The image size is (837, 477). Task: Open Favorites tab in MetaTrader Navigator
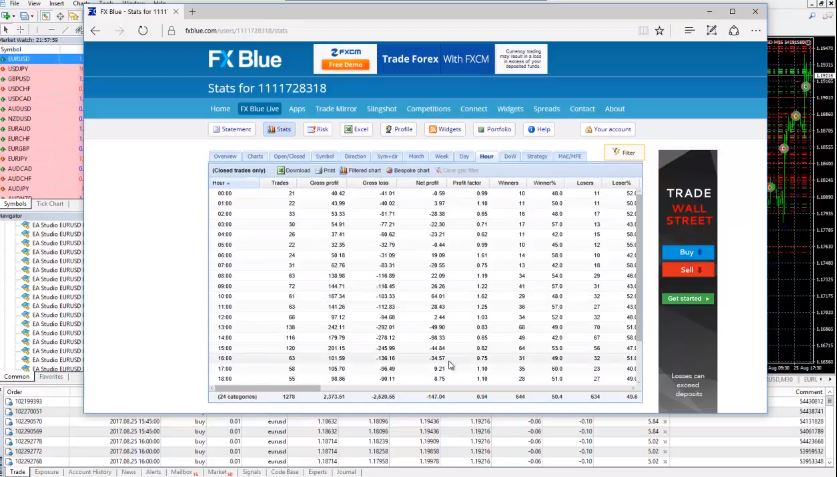click(51, 377)
